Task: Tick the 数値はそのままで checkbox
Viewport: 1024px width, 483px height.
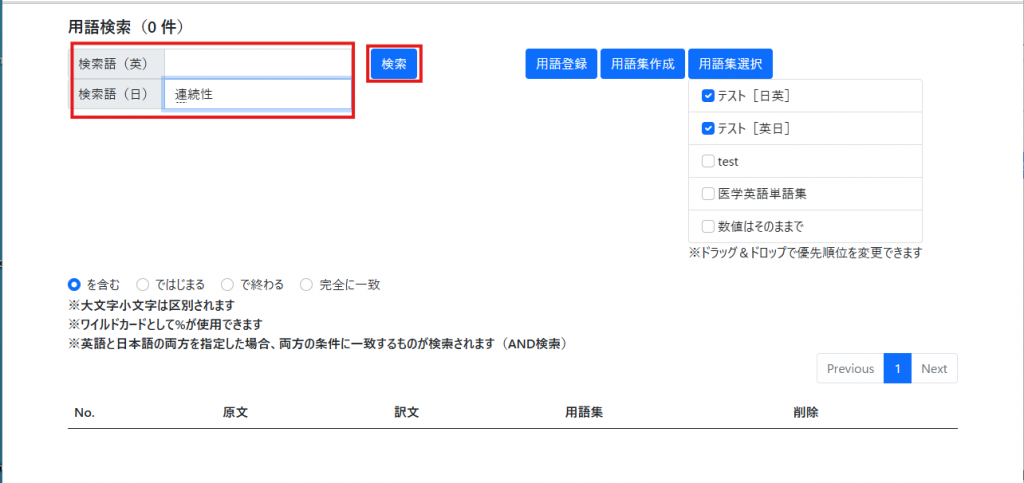Action: point(708,226)
